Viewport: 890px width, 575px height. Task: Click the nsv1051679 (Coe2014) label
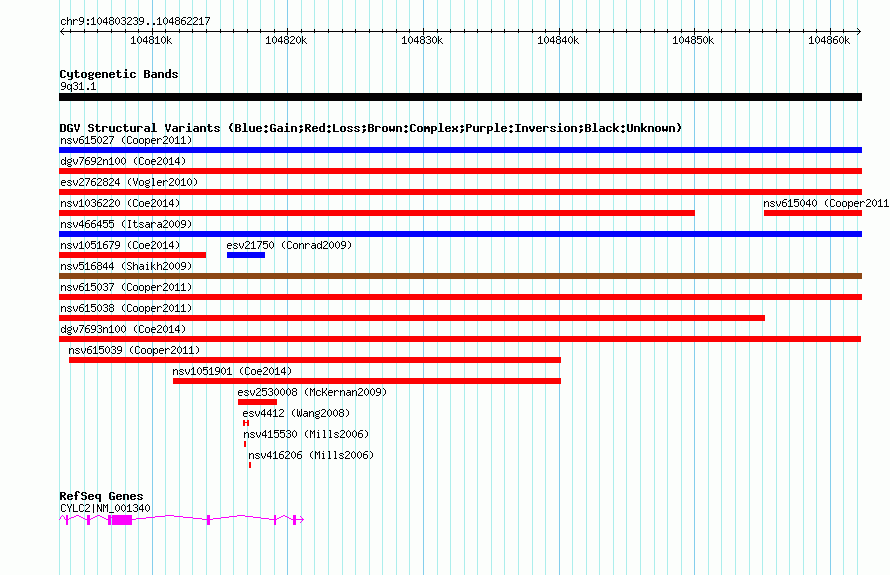pos(120,245)
